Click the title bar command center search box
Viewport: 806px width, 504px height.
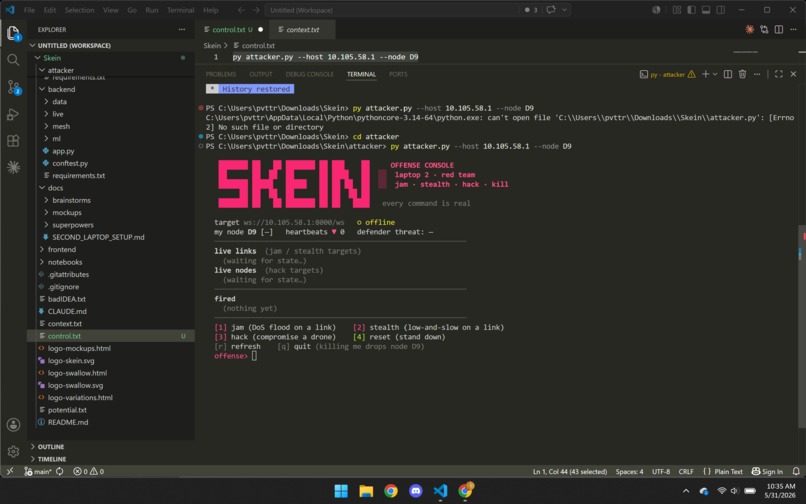tap(392, 10)
